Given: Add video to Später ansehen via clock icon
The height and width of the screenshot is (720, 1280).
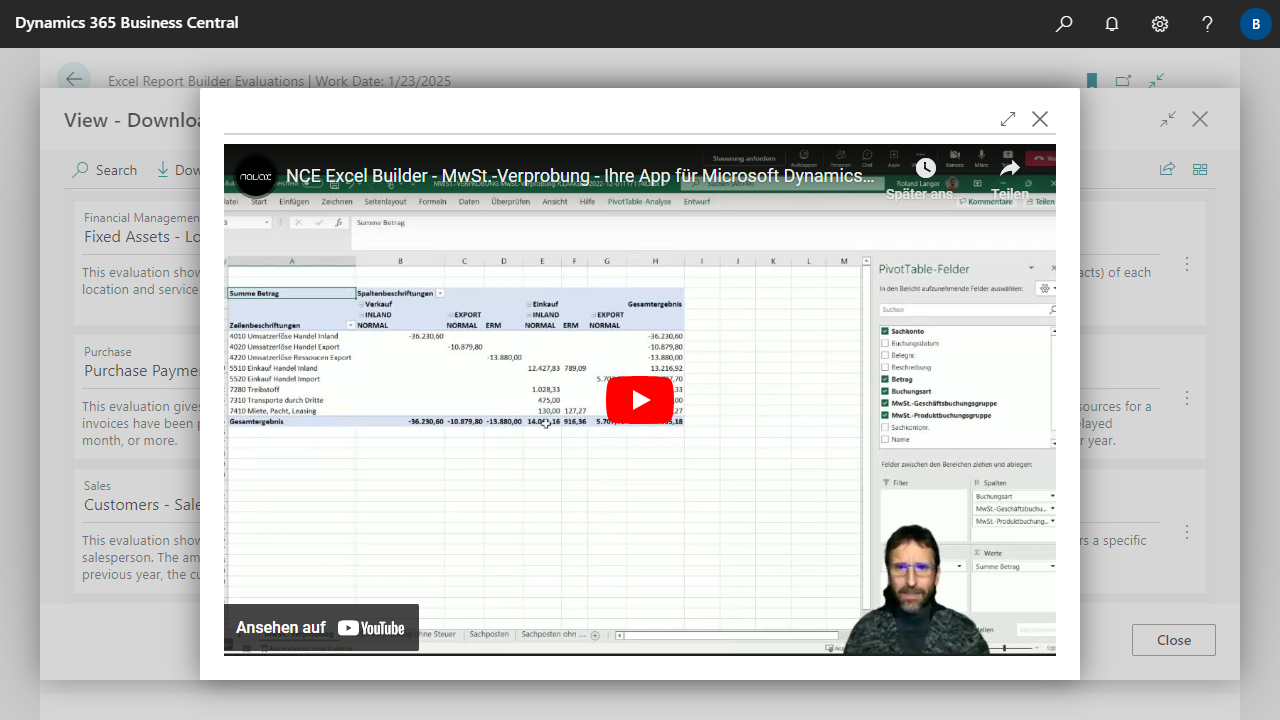Looking at the screenshot, I should [925, 168].
